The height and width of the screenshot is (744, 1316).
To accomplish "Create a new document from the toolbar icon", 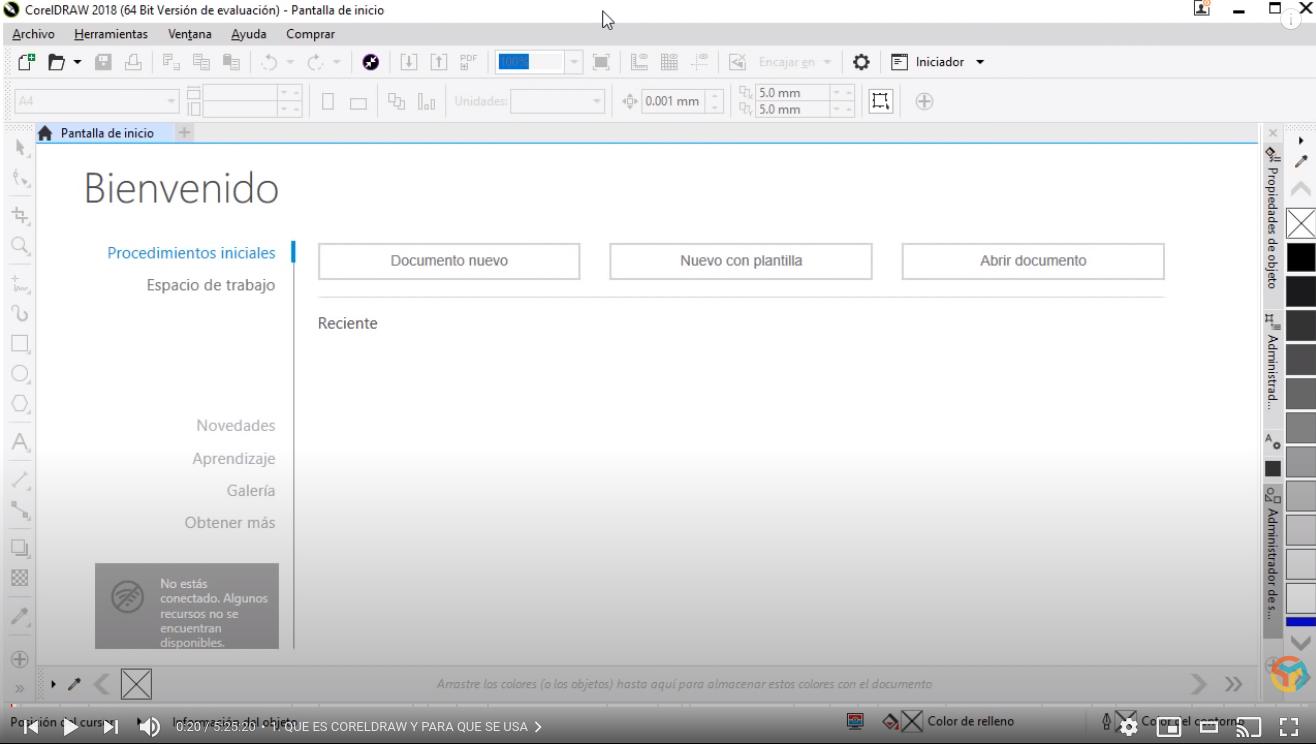I will tap(26, 62).
